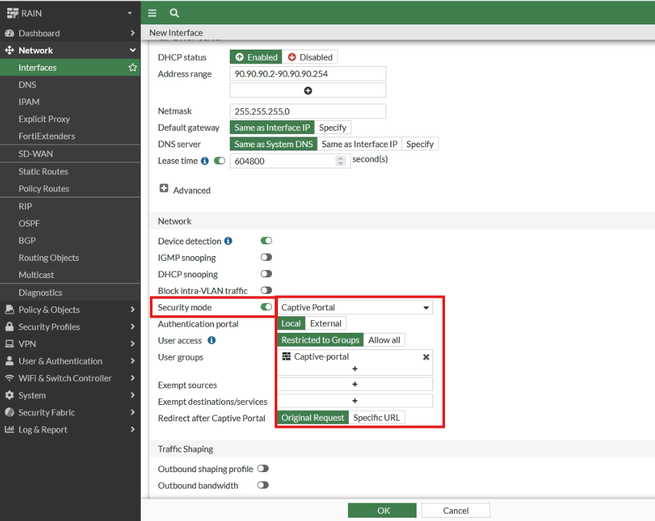The height and width of the screenshot is (521, 655).
Task: Open Static Routes in the sidebar
Action: coord(43,172)
